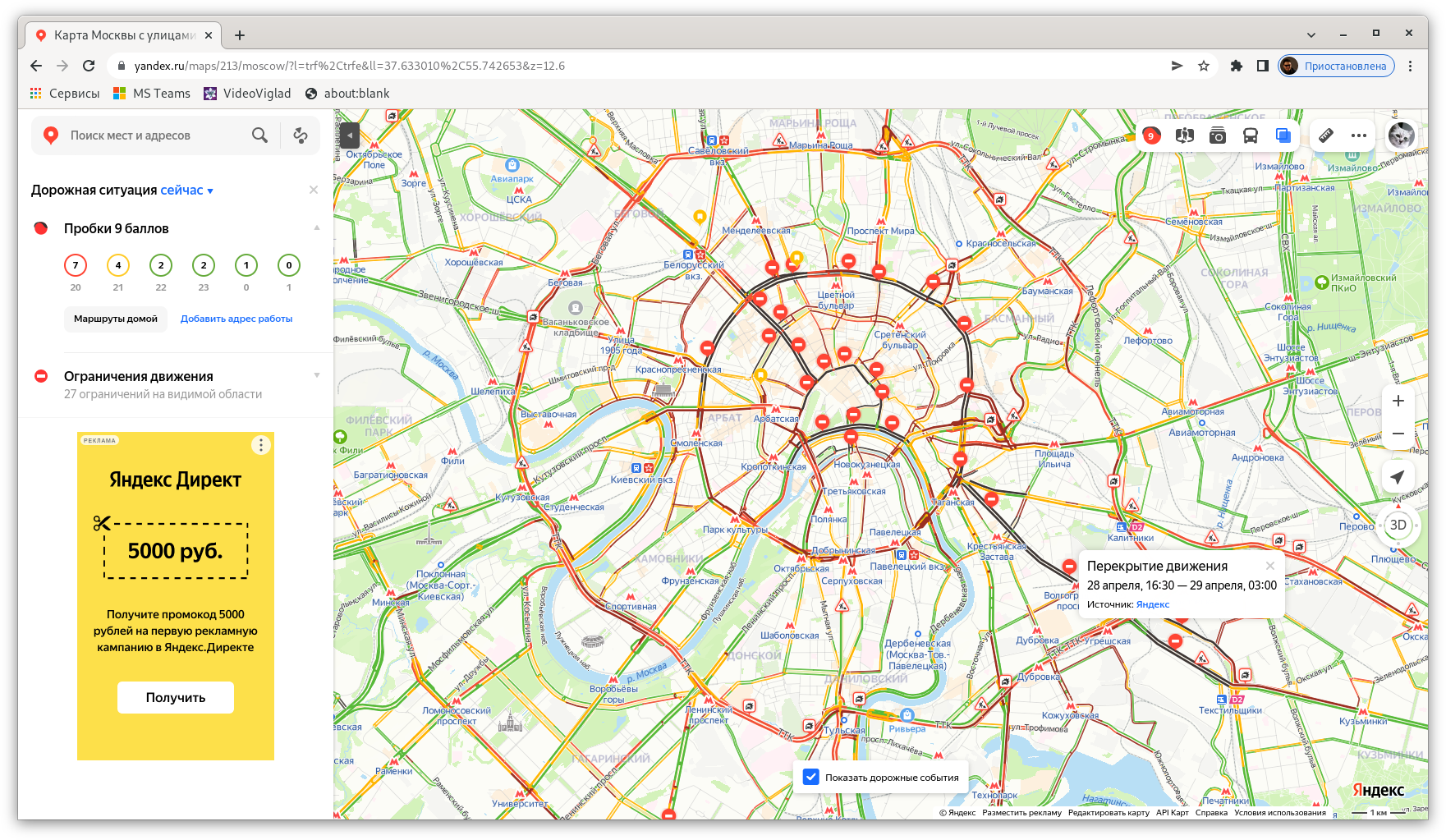
Task: Open Chrome's three-dot menu
Action: (x=1410, y=66)
